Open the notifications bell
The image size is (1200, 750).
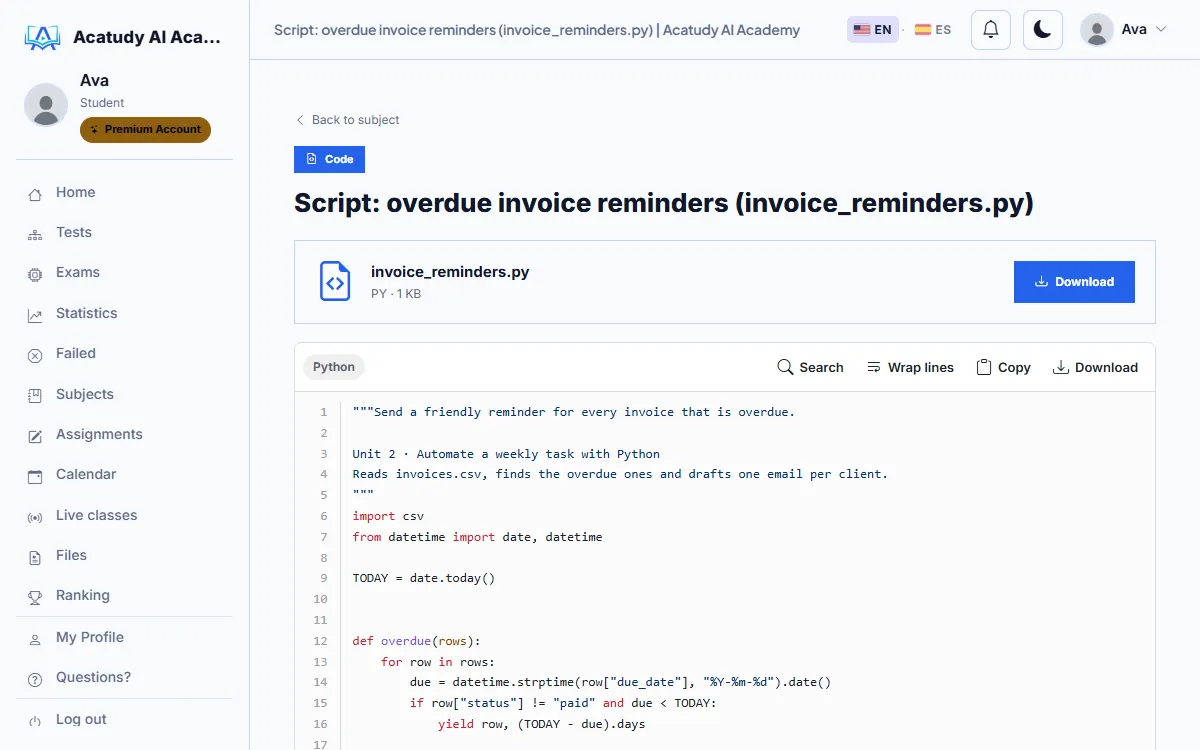[x=991, y=30]
